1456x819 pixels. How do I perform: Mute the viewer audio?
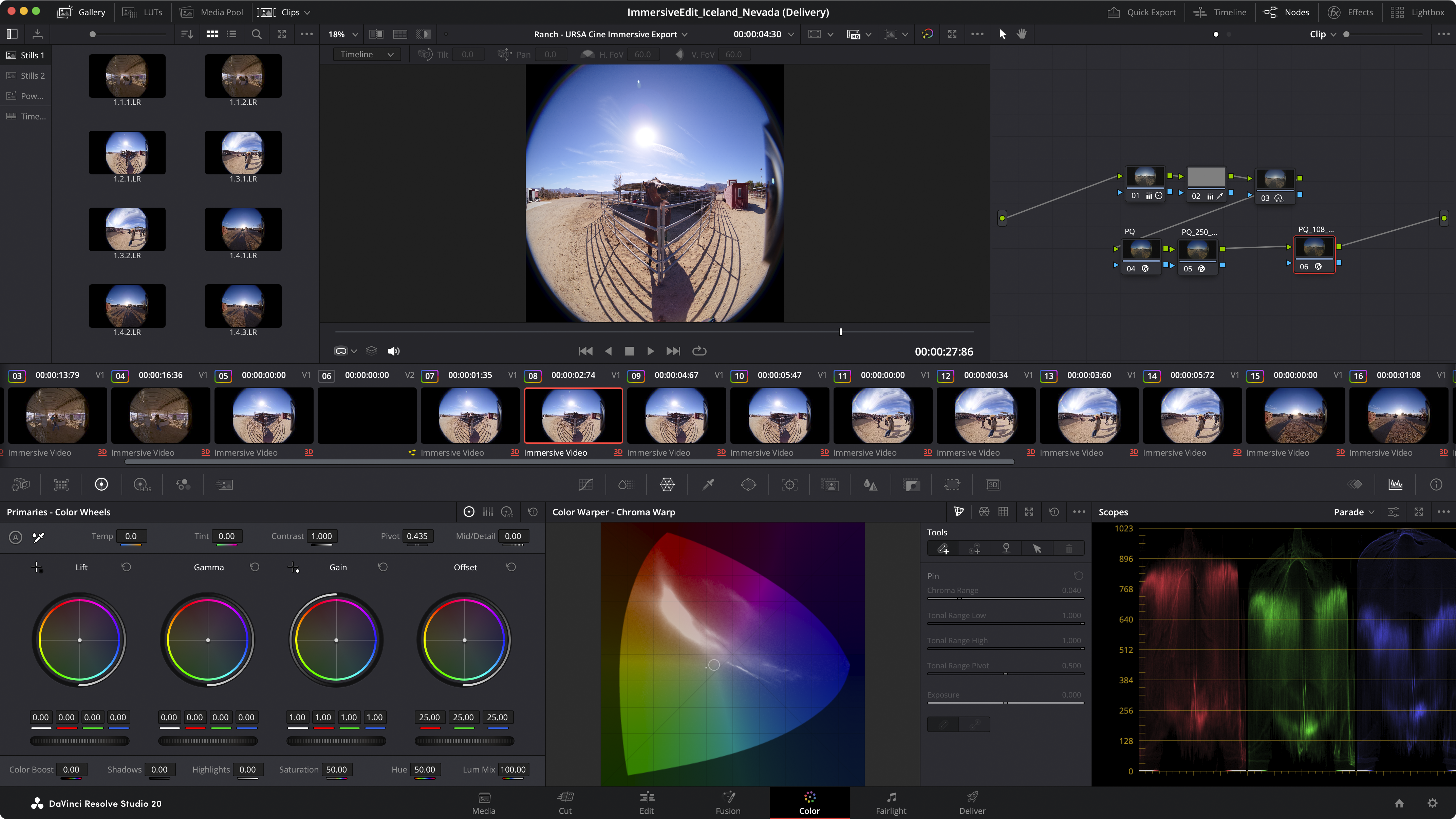pyautogui.click(x=394, y=350)
